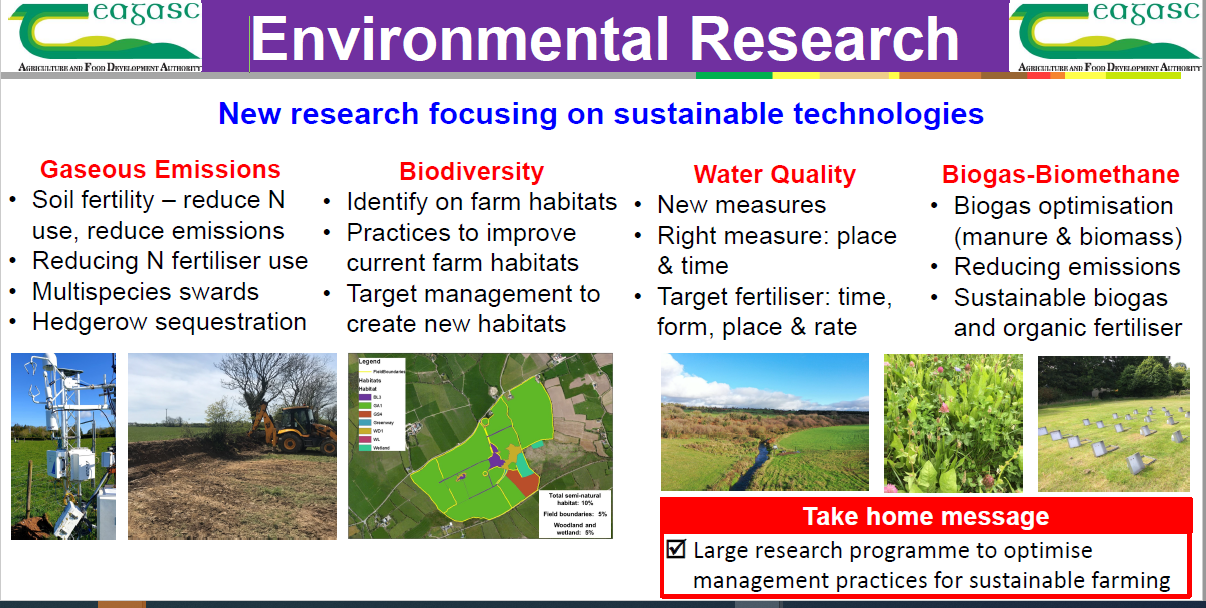The image size is (1206, 608).
Task: Click the 'Biogas optimisation' bullet line
Action: (1063, 206)
